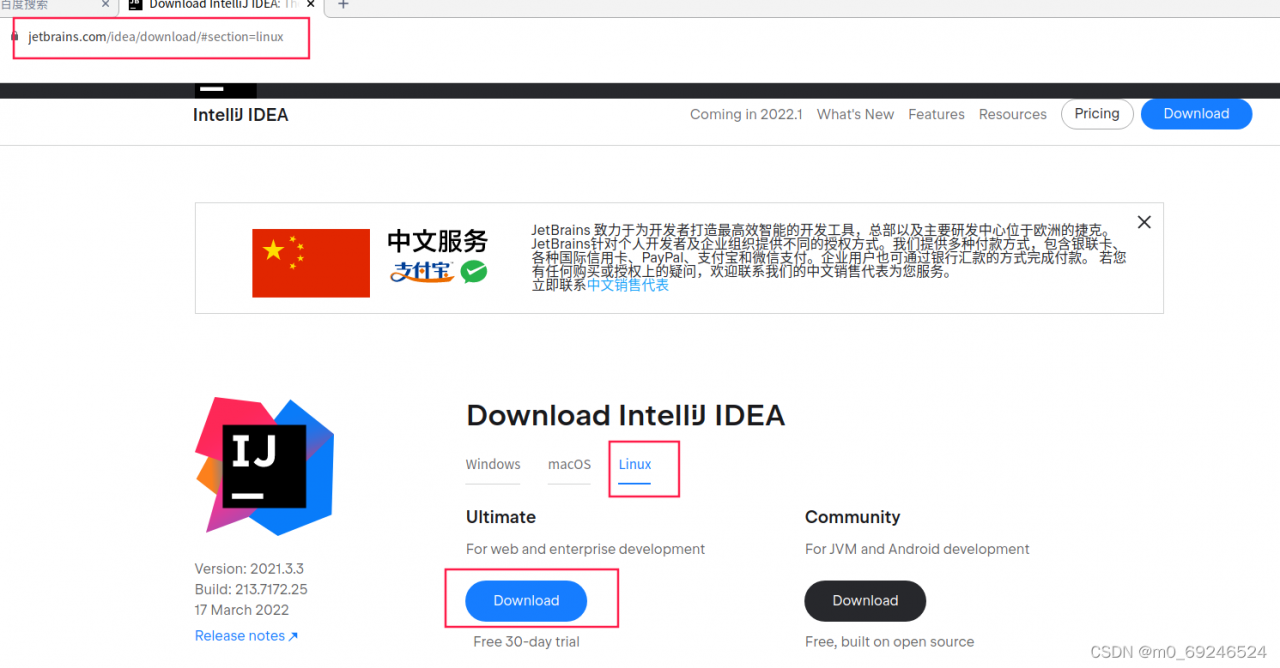Download the Community edition
1280x668 pixels.
(865, 601)
